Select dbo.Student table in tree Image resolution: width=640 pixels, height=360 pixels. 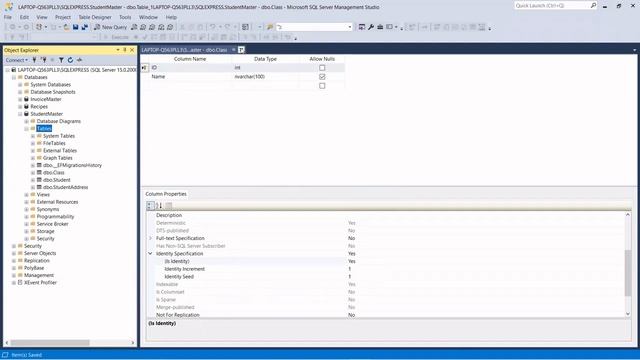57,180
